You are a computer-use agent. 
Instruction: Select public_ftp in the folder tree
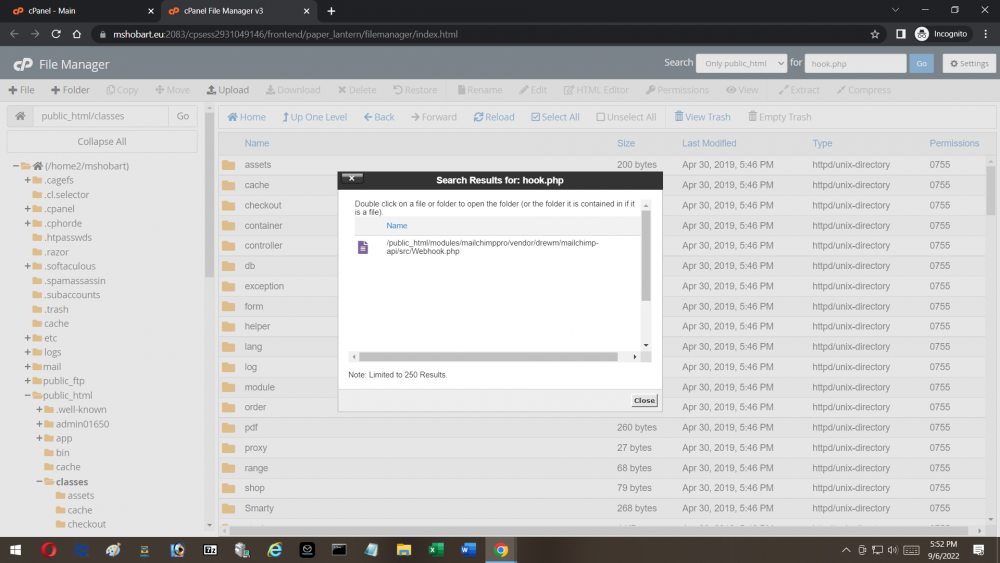pyautogui.click(x=63, y=381)
